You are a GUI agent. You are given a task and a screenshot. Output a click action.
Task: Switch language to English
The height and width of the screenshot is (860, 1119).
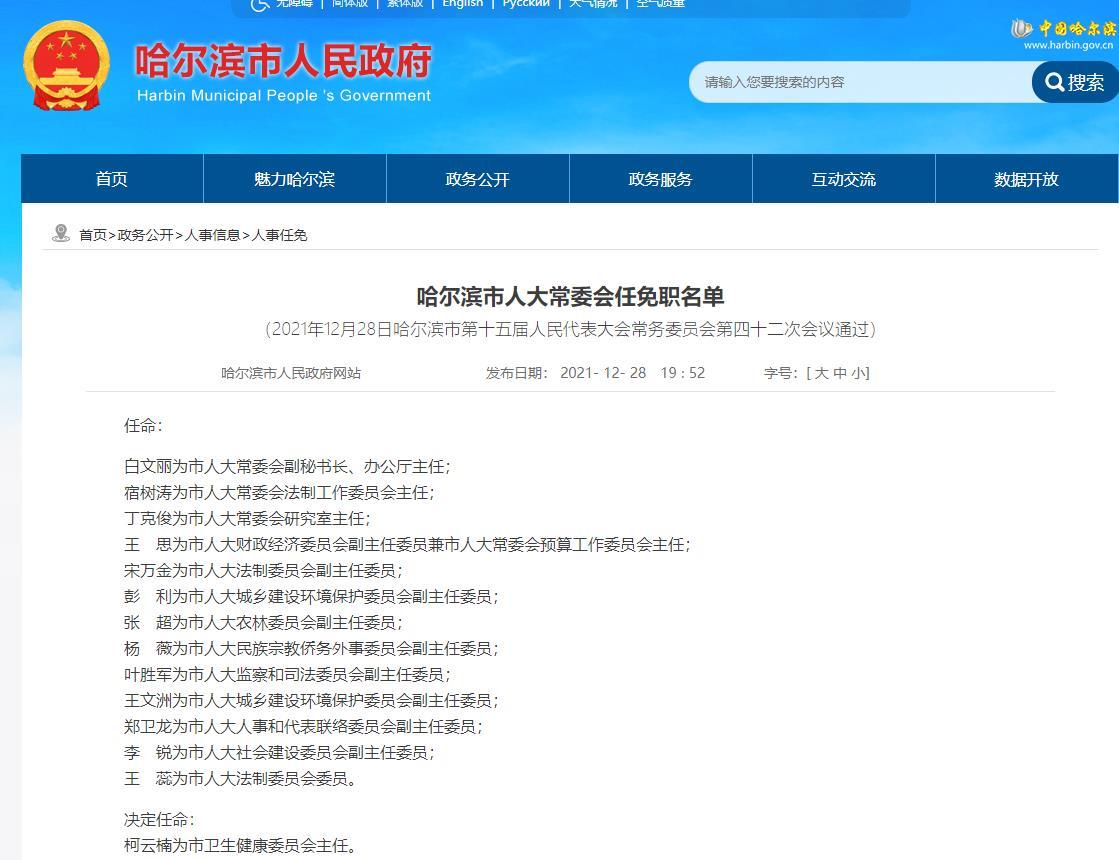point(462,4)
